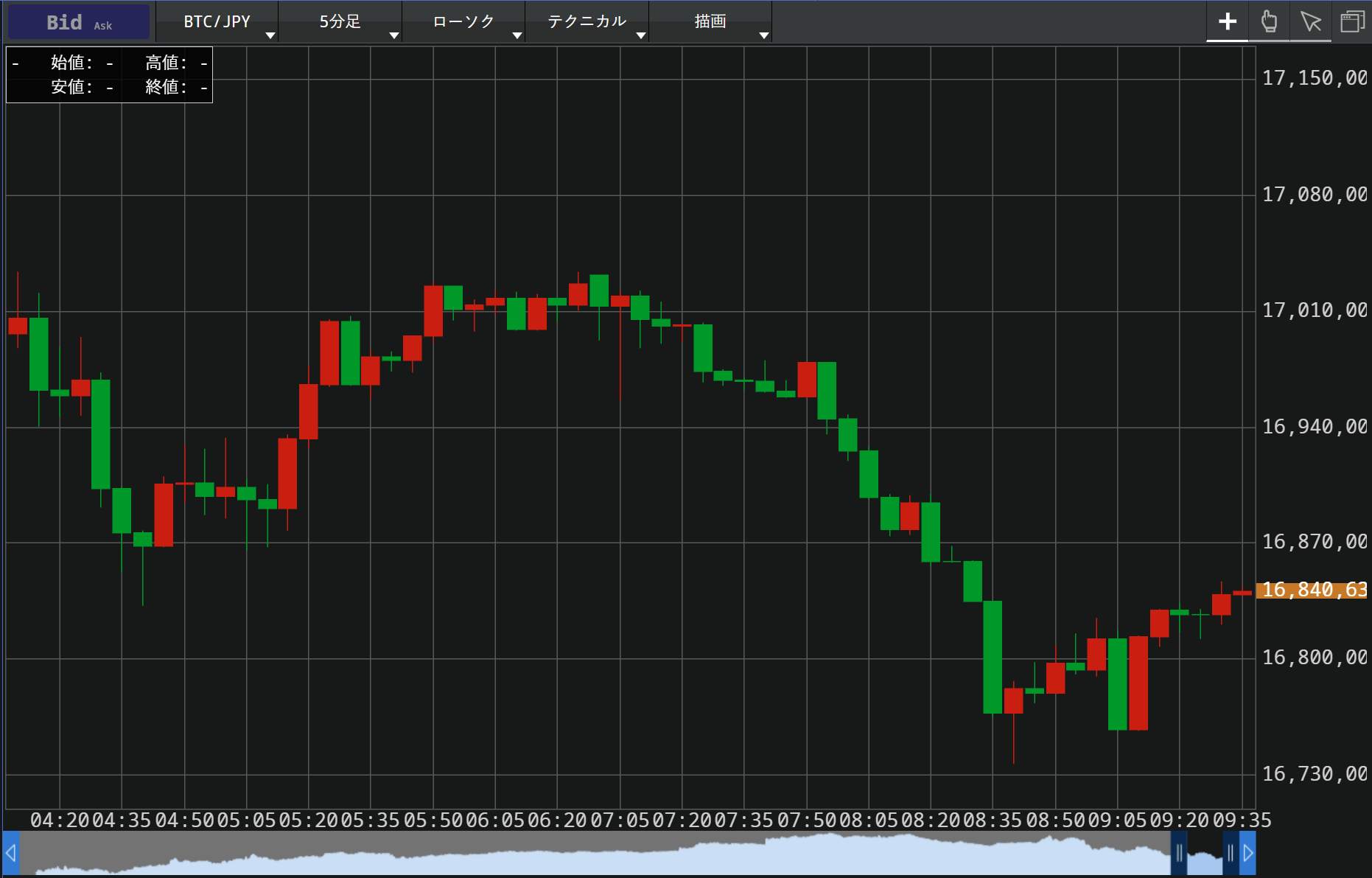Click the pop-out window icon
The height and width of the screenshot is (878, 1372).
point(1352,21)
